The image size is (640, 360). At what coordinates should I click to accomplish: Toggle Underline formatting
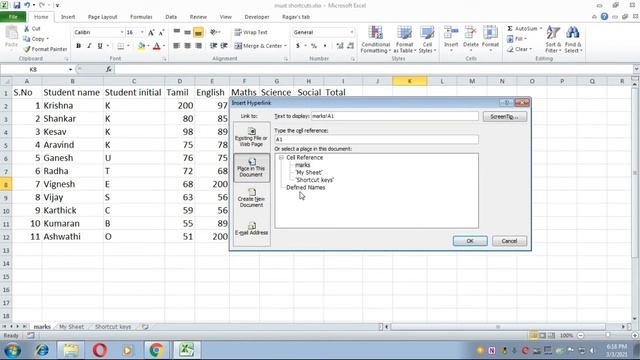100,46
